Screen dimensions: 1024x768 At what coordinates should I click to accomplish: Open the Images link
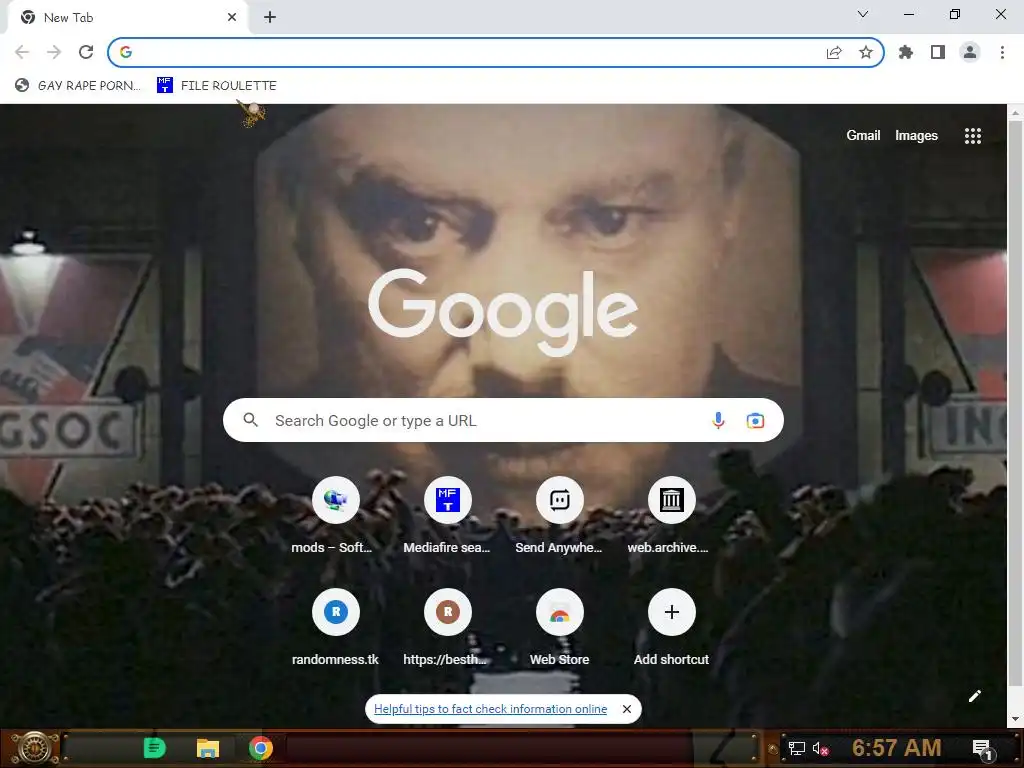(916, 135)
